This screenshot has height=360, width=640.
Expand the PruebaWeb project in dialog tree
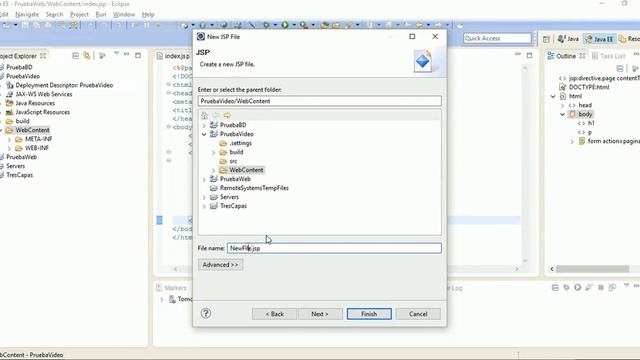(x=204, y=179)
